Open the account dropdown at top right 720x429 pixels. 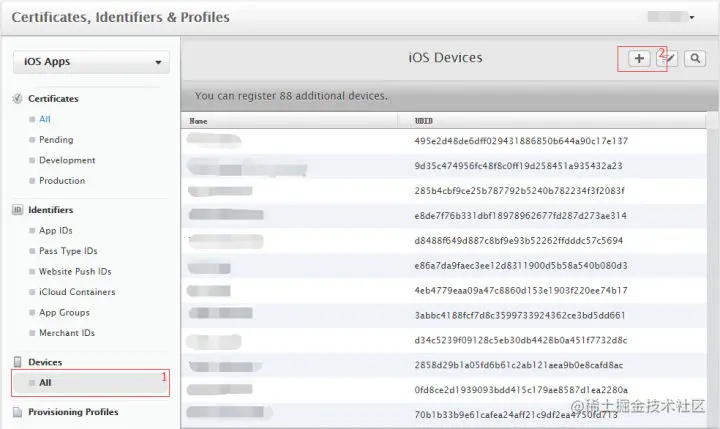point(671,17)
